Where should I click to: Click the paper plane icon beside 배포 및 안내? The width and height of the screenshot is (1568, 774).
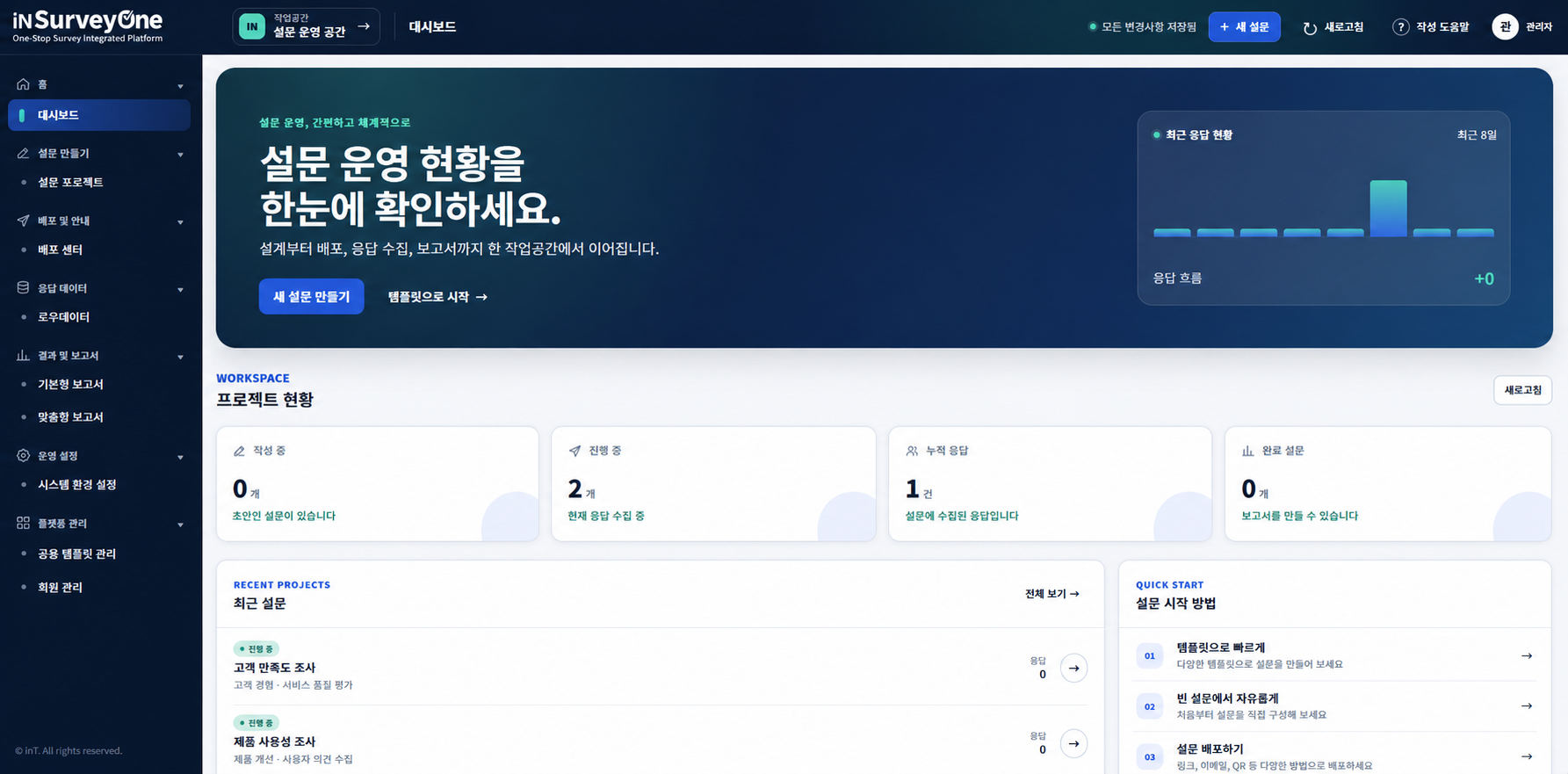23,221
